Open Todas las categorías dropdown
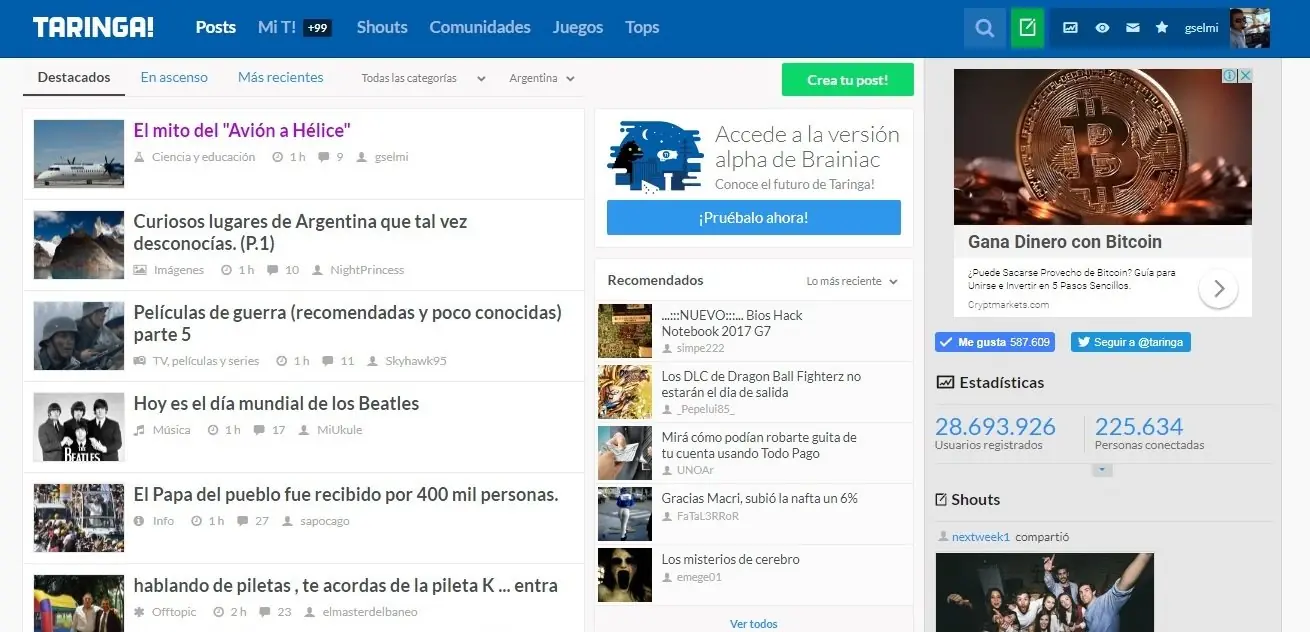The image size is (1310, 632). [423, 78]
